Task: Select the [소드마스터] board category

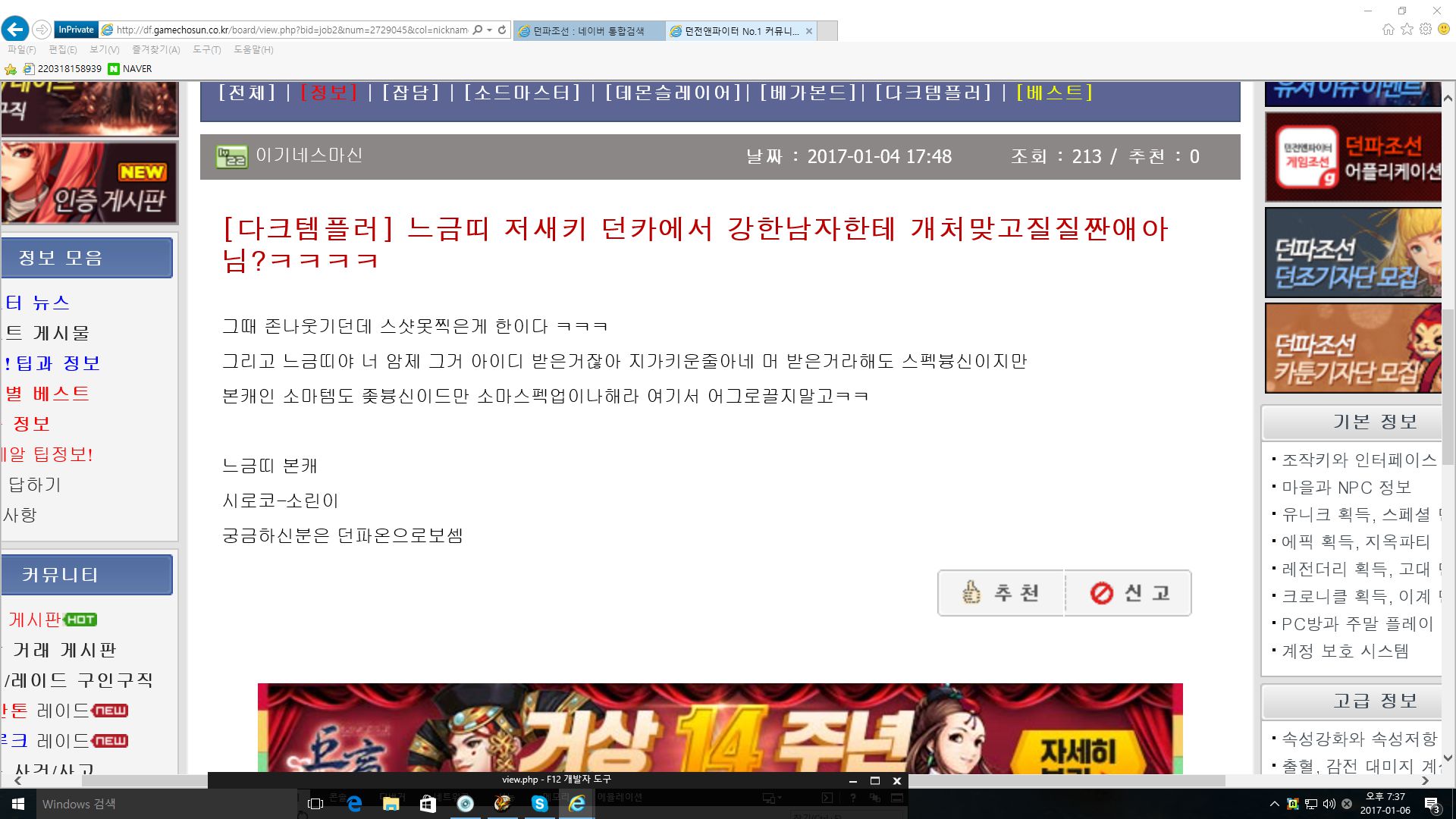Action: [522, 93]
